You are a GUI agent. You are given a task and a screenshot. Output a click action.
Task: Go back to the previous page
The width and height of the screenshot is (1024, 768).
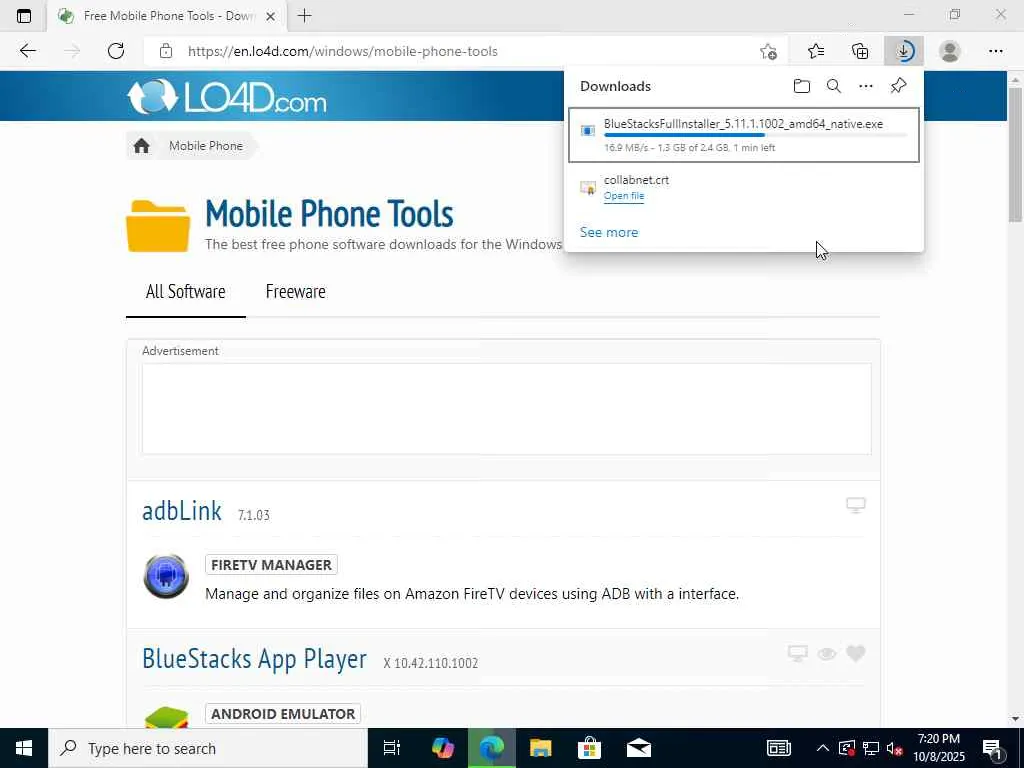click(27, 51)
